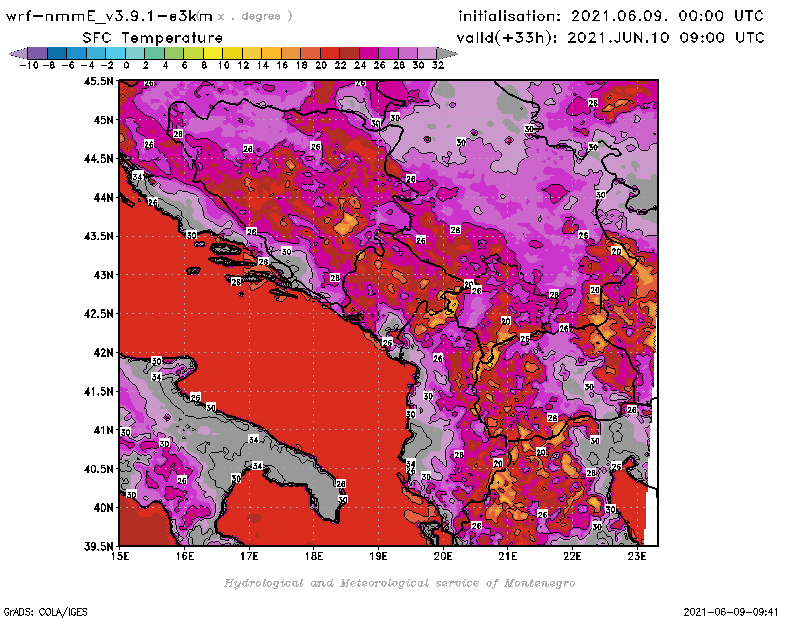Click the legend swatch between 0 and 2

pyautogui.click(x=135, y=53)
